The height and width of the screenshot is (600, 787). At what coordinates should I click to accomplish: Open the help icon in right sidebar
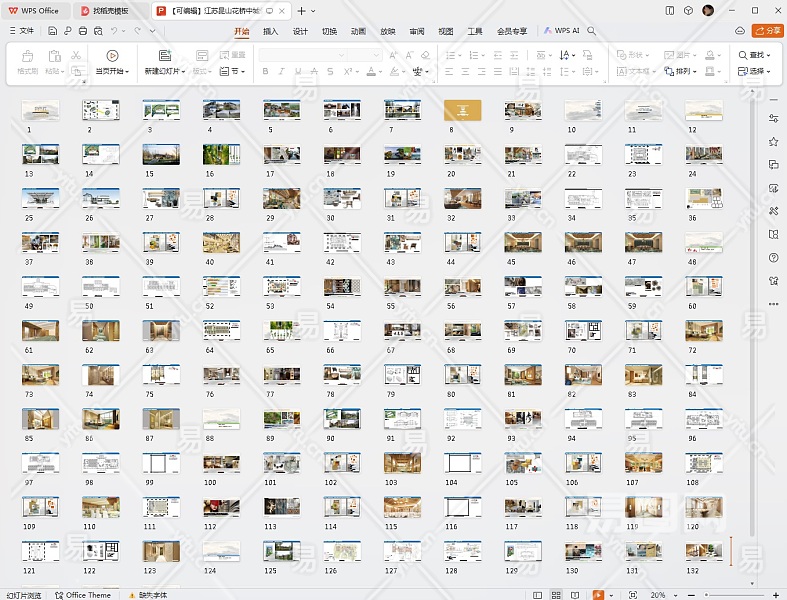[x=773, y=257]
